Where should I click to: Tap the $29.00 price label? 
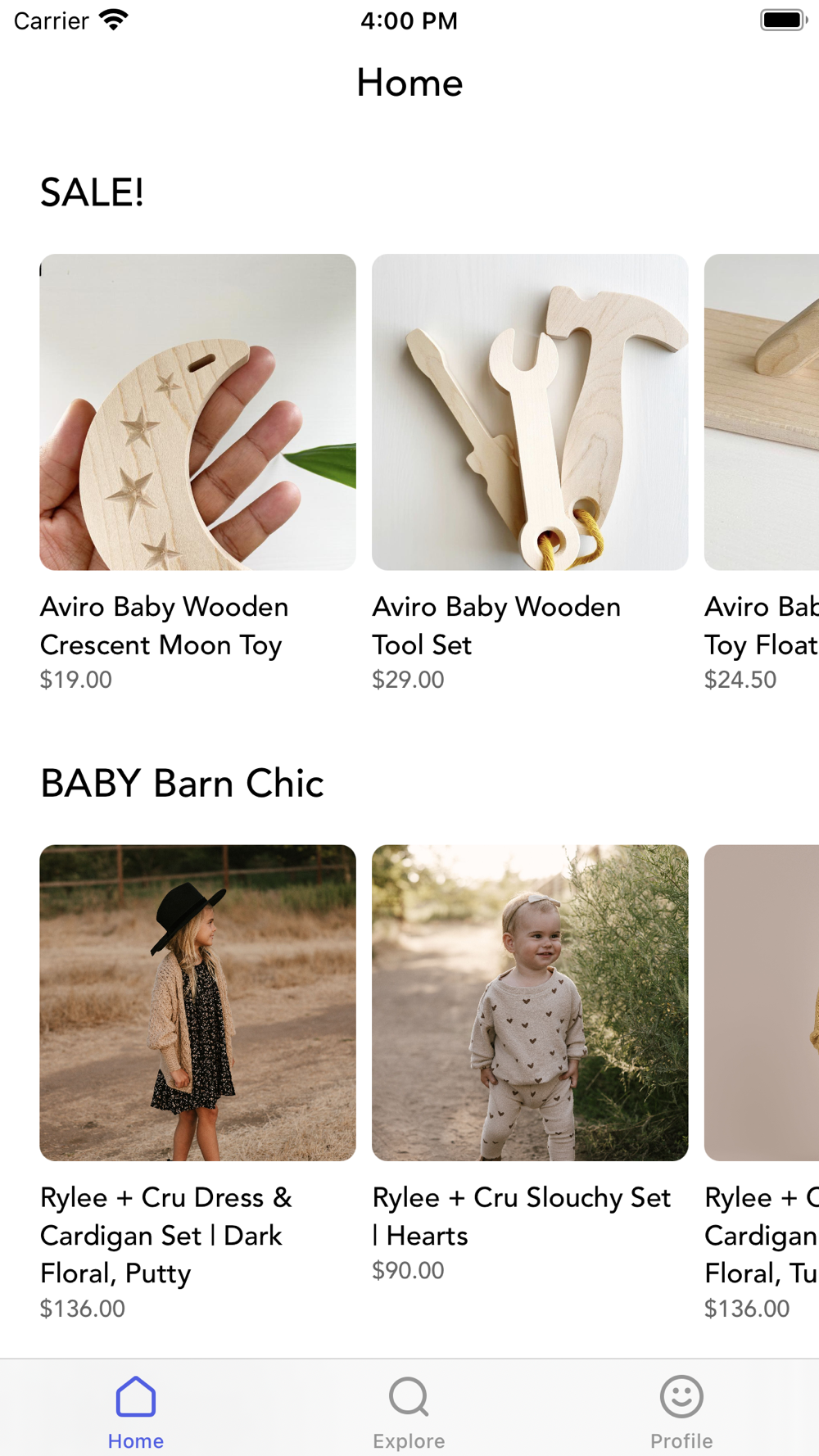[x=408, y=680]
